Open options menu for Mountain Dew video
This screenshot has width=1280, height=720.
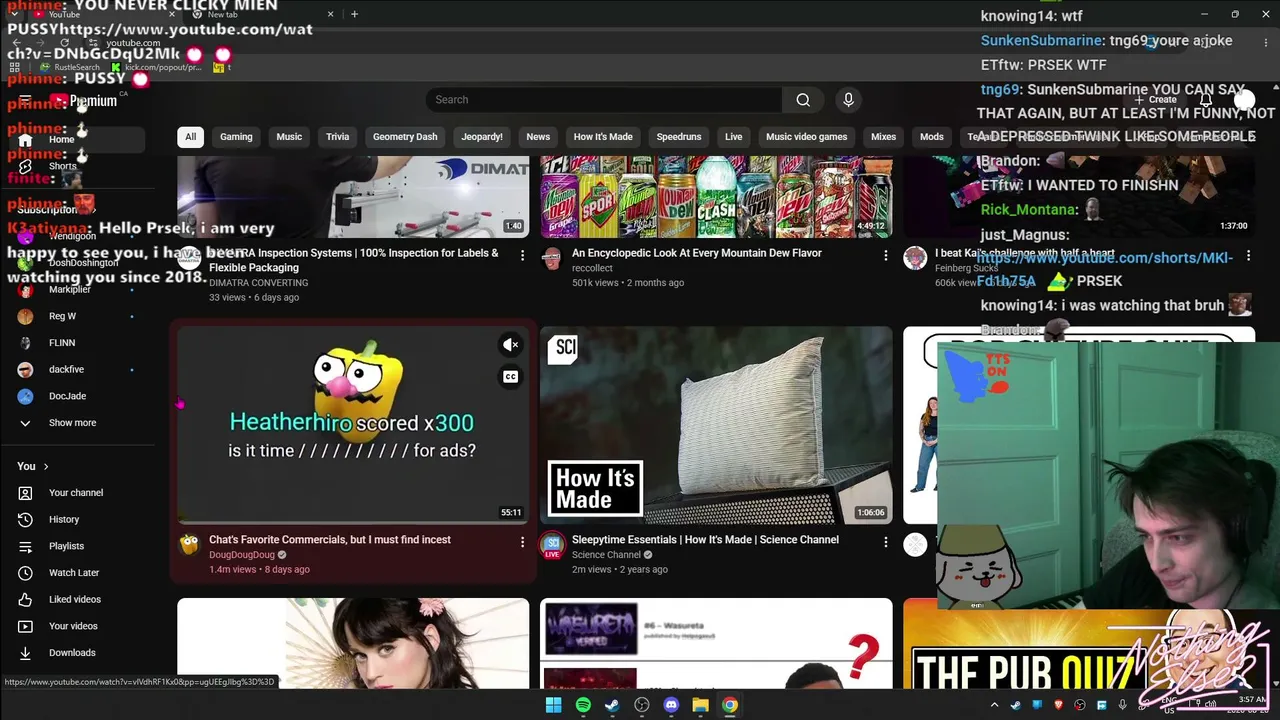pyautogui.click(x=885, y=256)
